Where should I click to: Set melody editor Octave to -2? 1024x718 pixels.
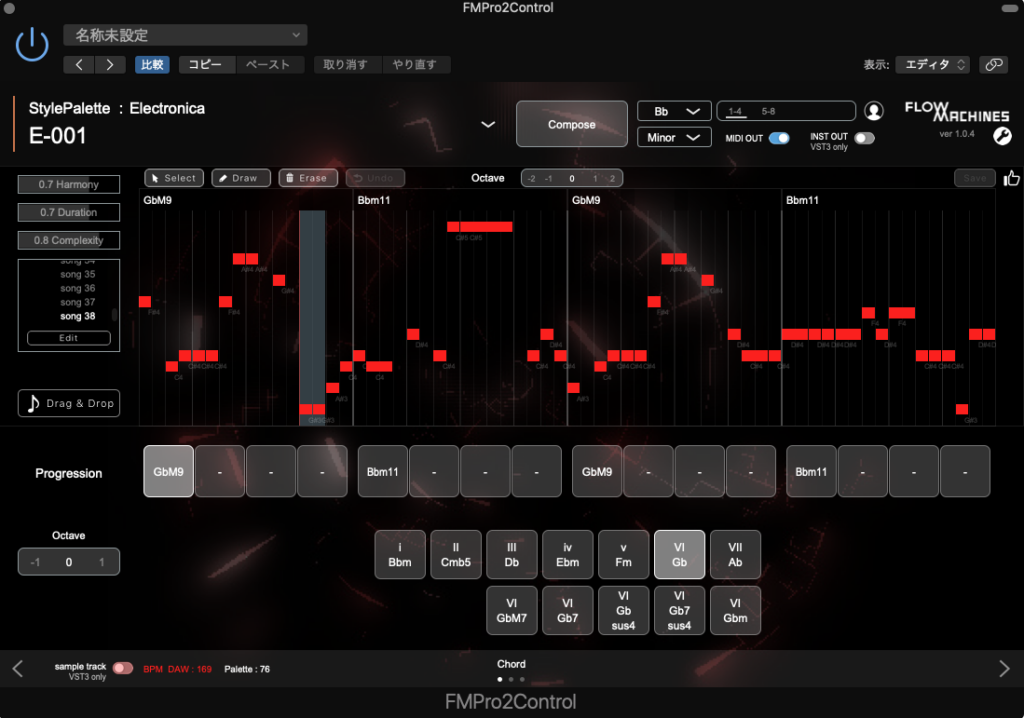pyautogui.click(x=532, y=178)
